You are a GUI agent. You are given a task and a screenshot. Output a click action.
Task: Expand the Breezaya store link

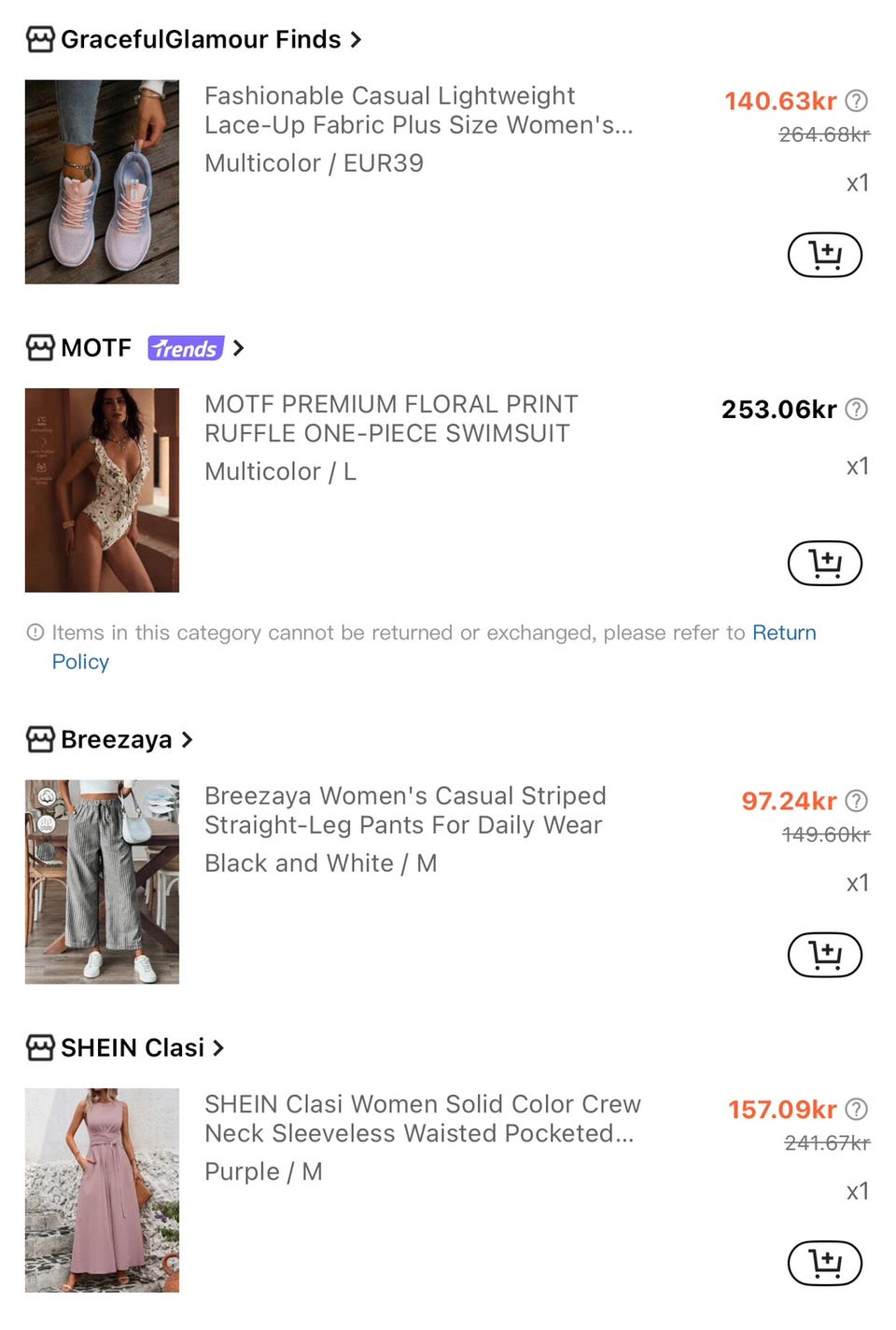187,739
